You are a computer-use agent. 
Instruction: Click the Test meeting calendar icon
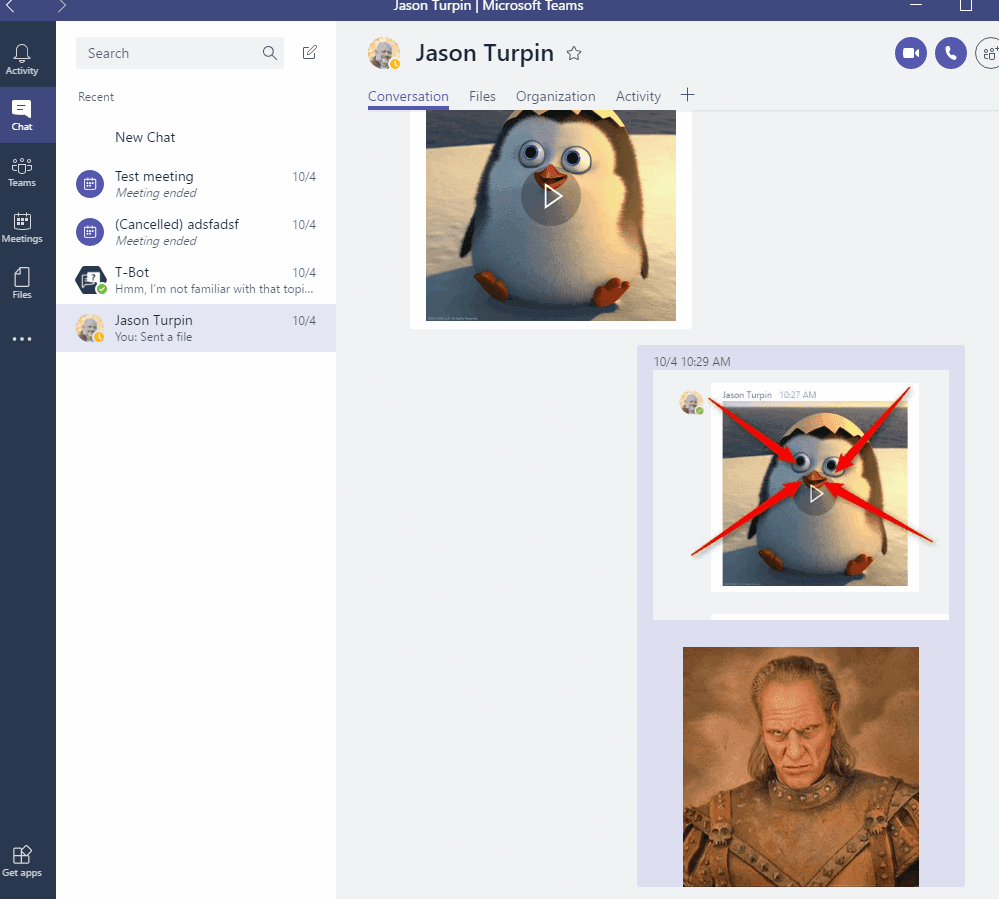90,184
